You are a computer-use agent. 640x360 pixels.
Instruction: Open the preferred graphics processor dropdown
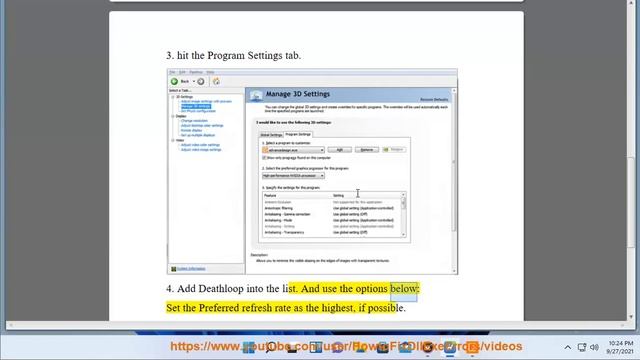click(293, 176)
